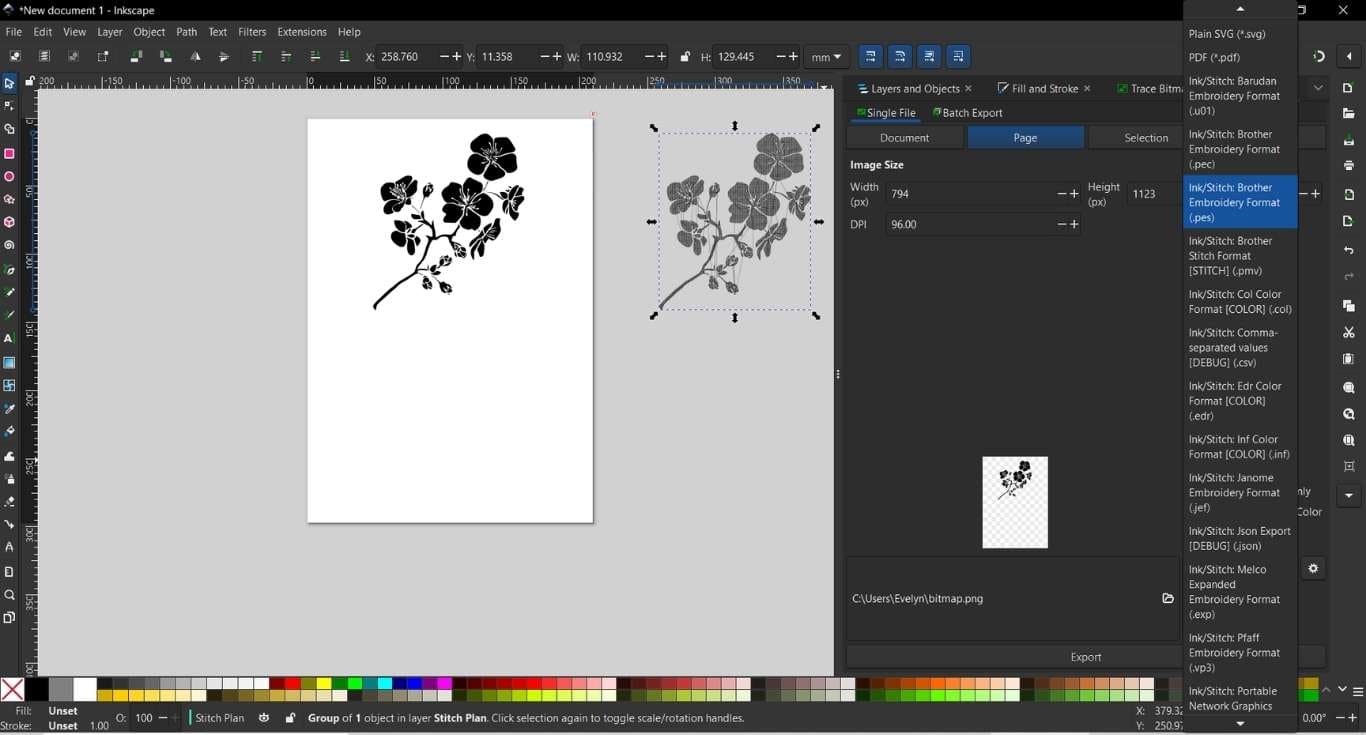Select the Zoom magnifier tool
Image resolution: width=1366 pixels, height=735 pixels.
[9, 595]
